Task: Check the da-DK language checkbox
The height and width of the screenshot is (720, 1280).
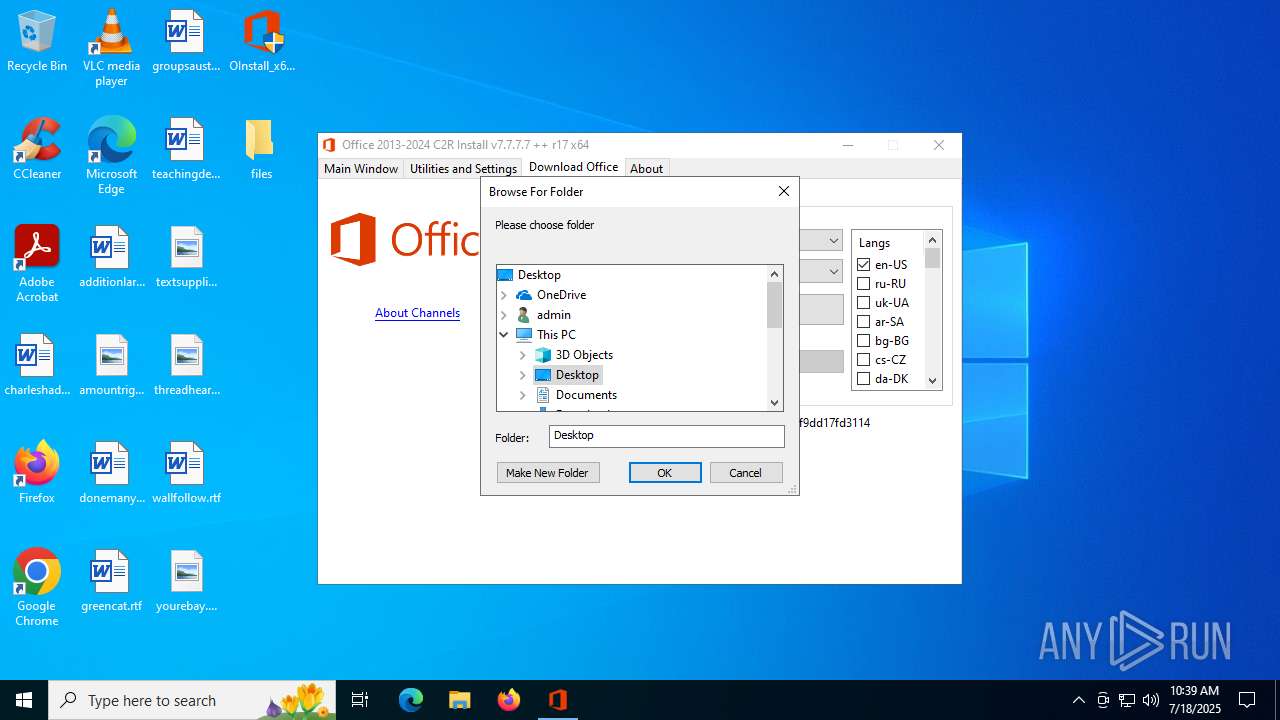Action: click(864, 379)
